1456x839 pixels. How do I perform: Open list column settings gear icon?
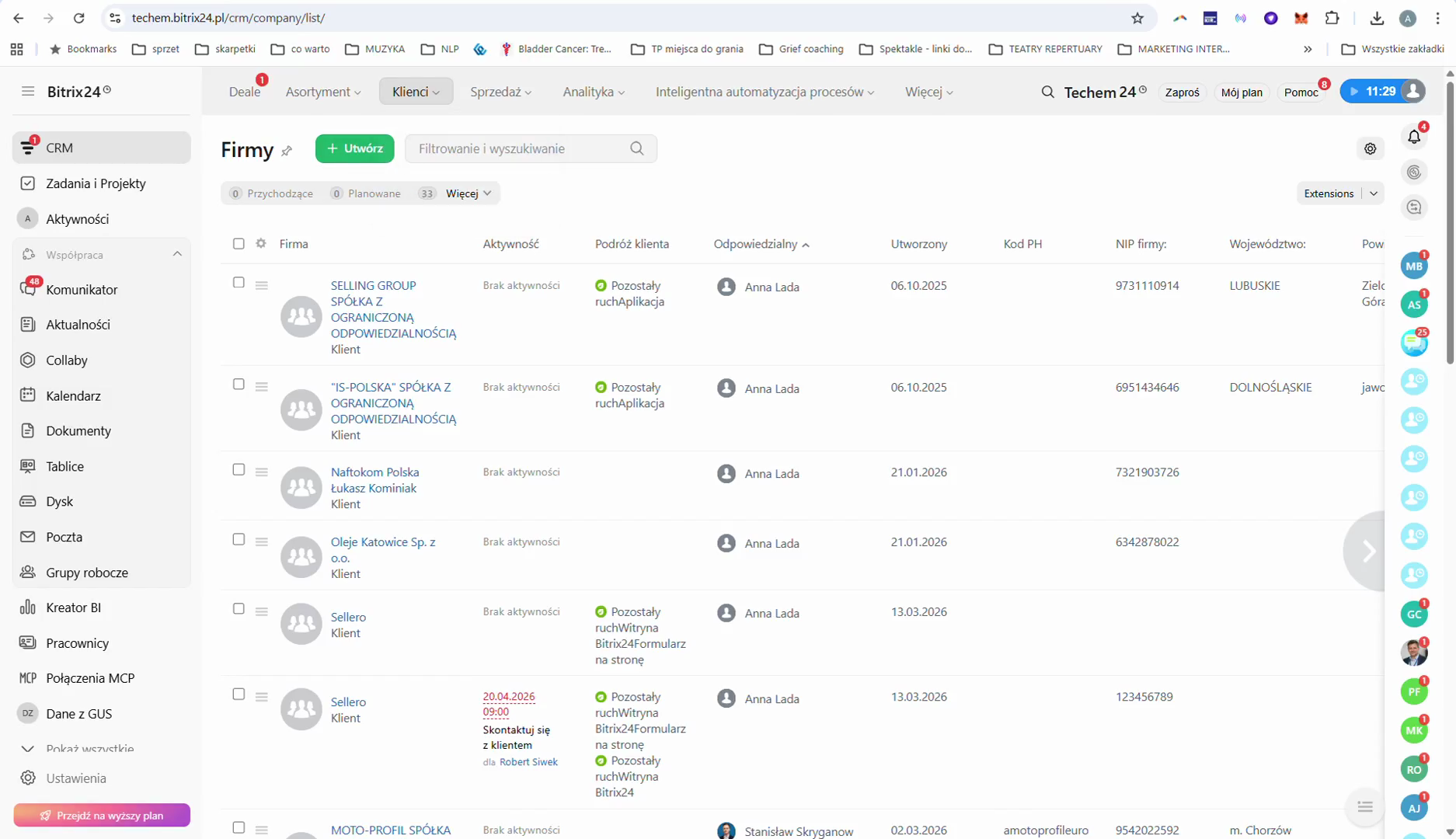[x=261, y=243]
